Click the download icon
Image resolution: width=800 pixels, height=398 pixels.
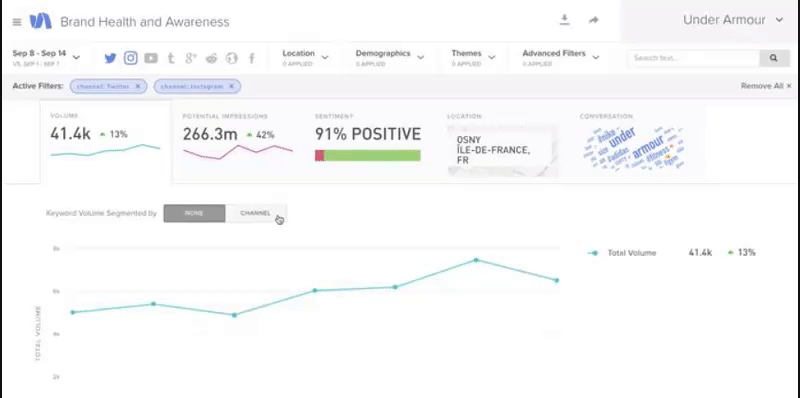[x=564, y=20]
